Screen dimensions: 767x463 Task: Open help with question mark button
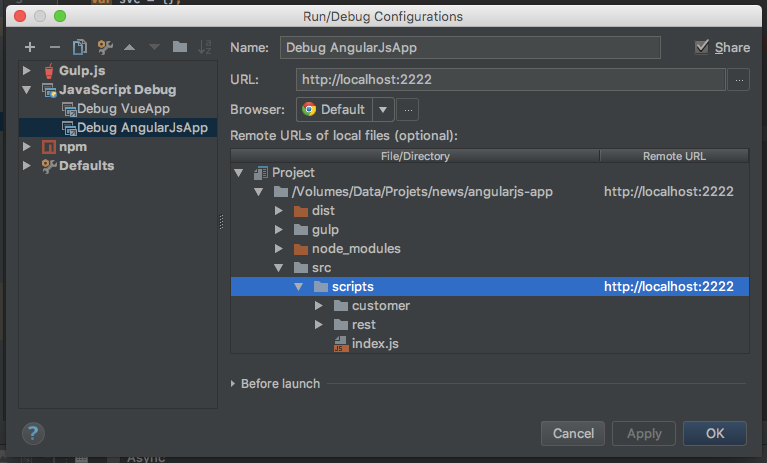[33, 433]
